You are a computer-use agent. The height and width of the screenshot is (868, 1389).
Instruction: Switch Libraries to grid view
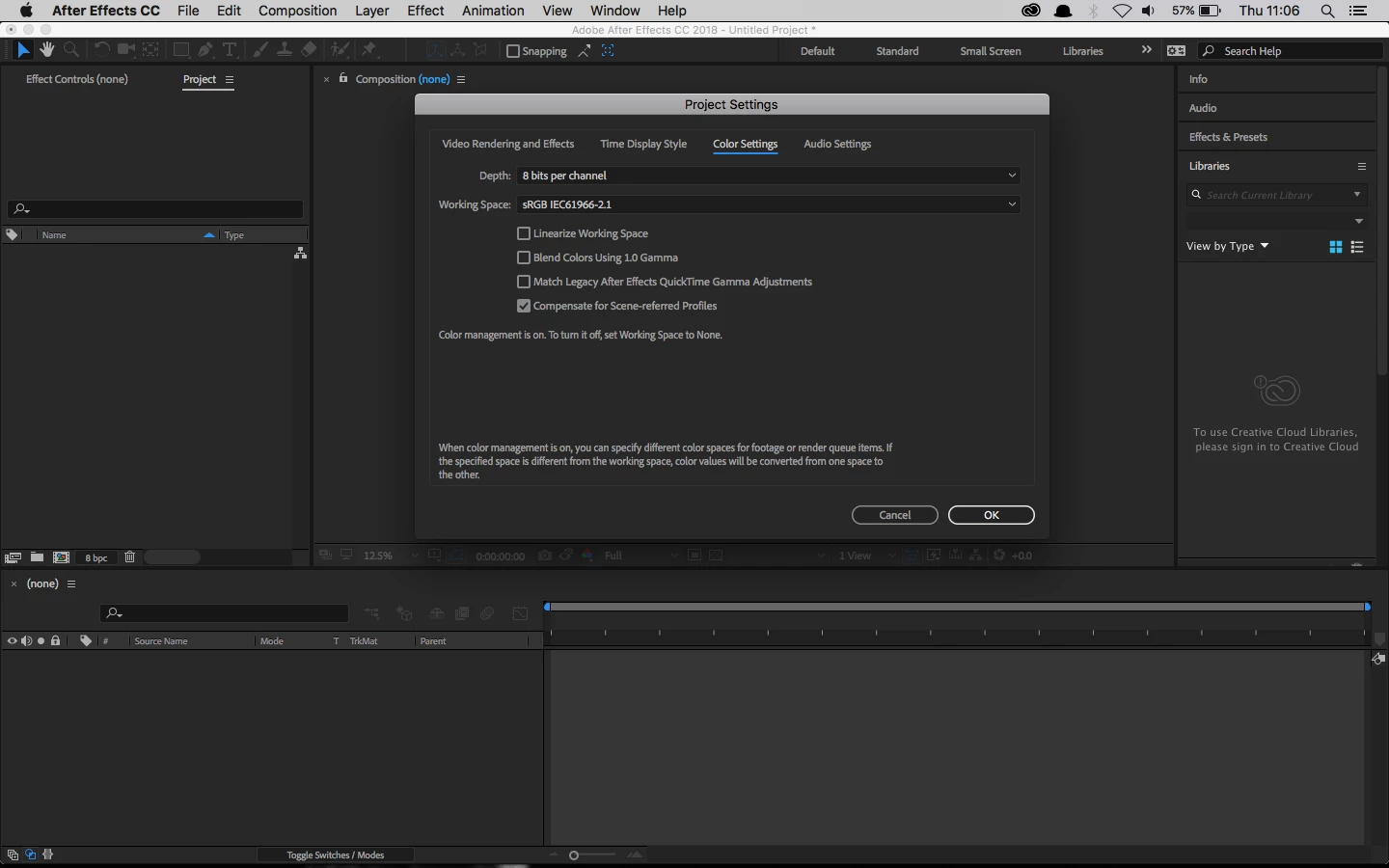tap(1336, 247)
